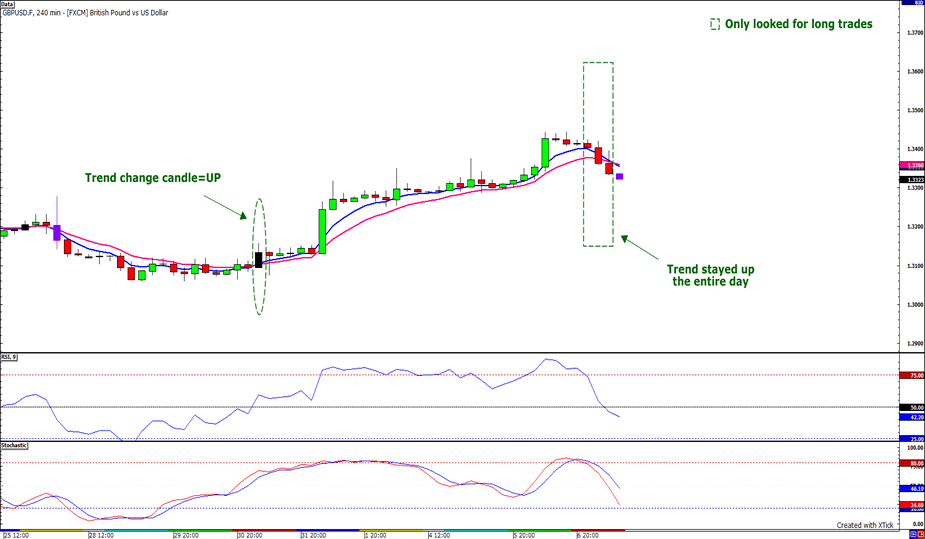
Task: Select the RSI 25.00 level marker
Action: (912, 439)
